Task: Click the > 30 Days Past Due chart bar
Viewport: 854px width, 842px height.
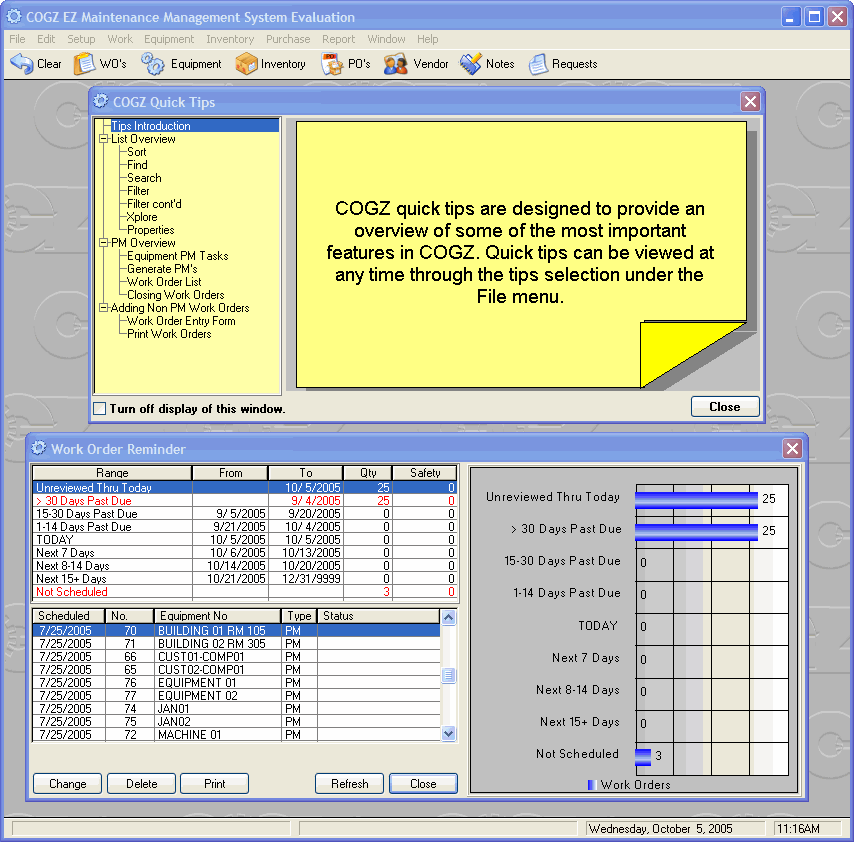Action: (x=697, y=532)
